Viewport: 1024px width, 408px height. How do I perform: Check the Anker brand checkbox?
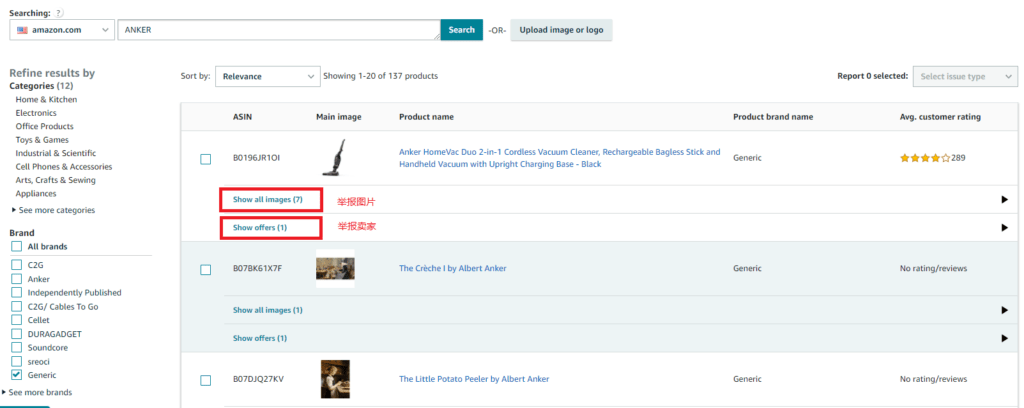click(16, 279)
